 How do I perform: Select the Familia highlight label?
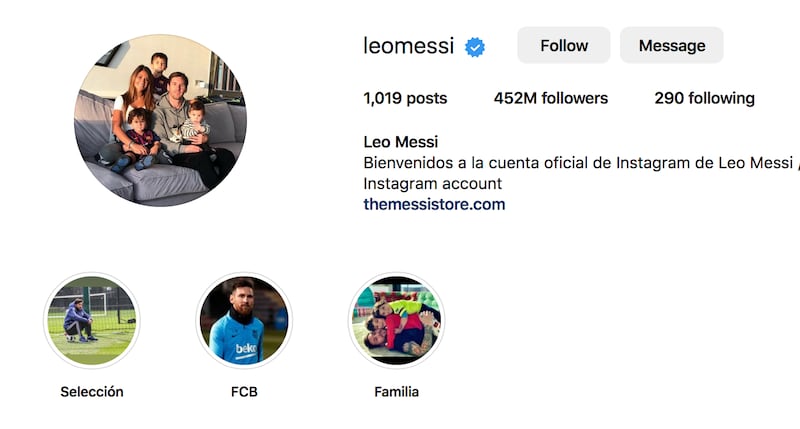pos(396,392)
